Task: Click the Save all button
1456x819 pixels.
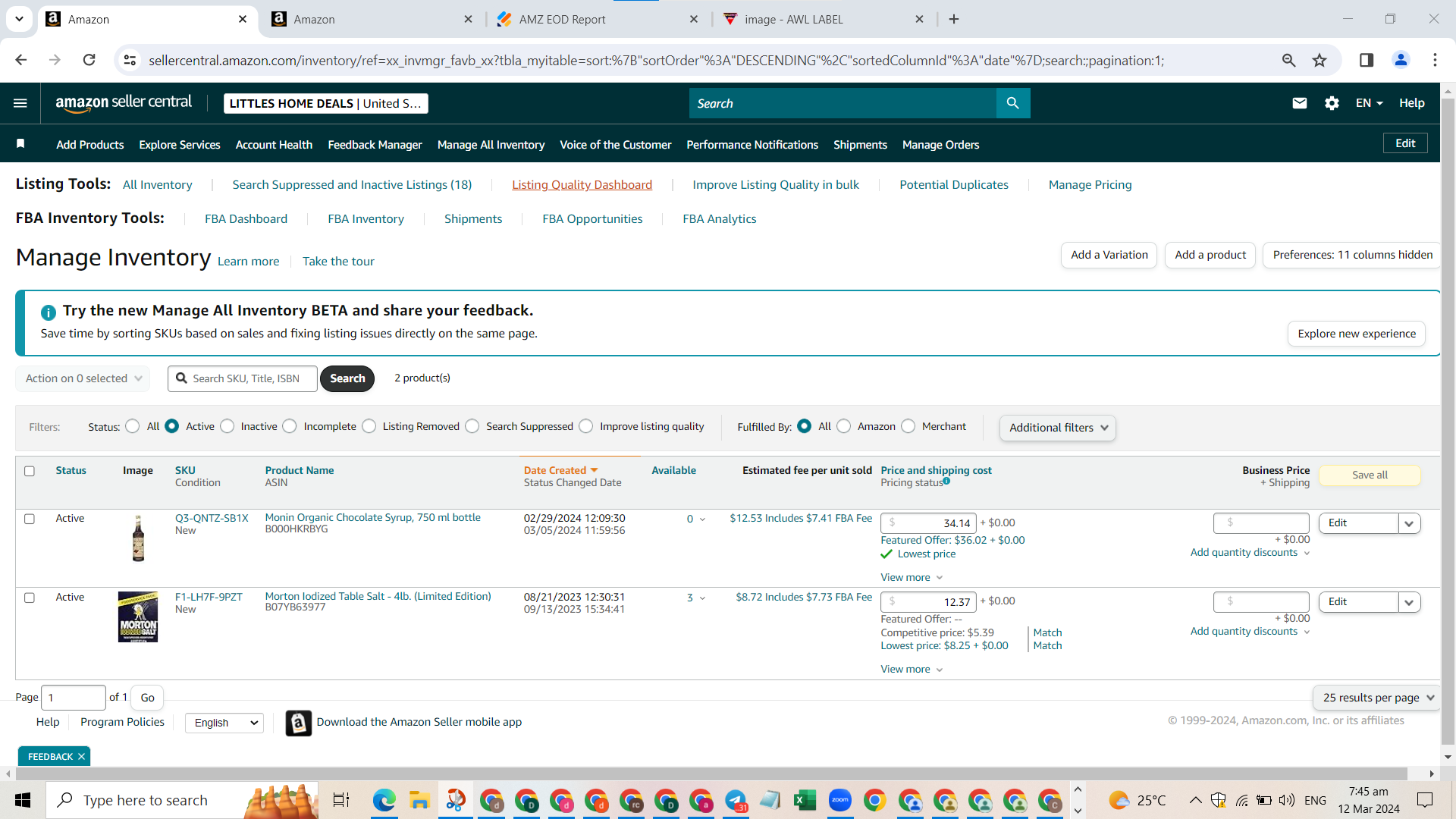Action: click(1370, 475)
